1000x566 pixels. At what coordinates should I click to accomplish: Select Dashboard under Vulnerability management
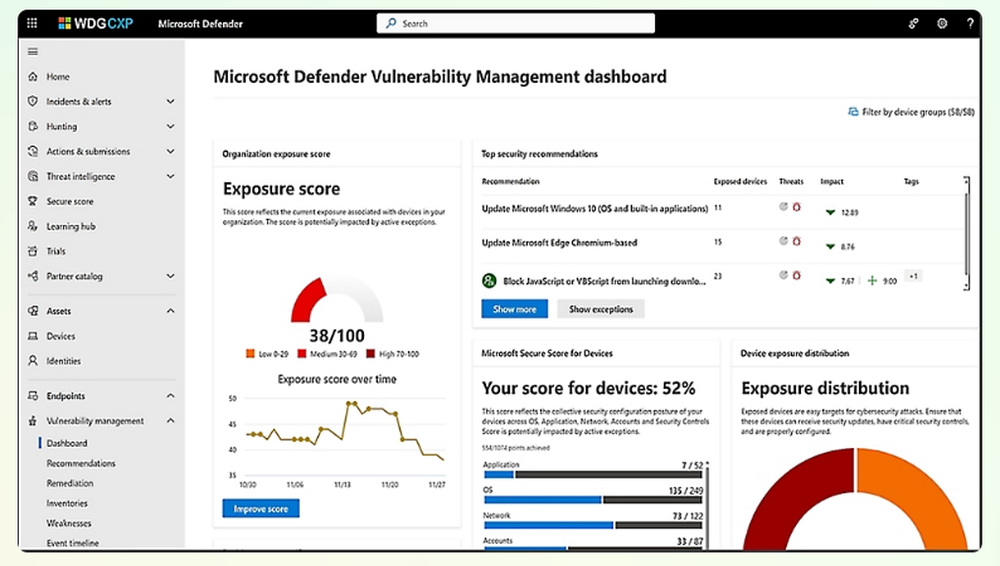[67, 443]
